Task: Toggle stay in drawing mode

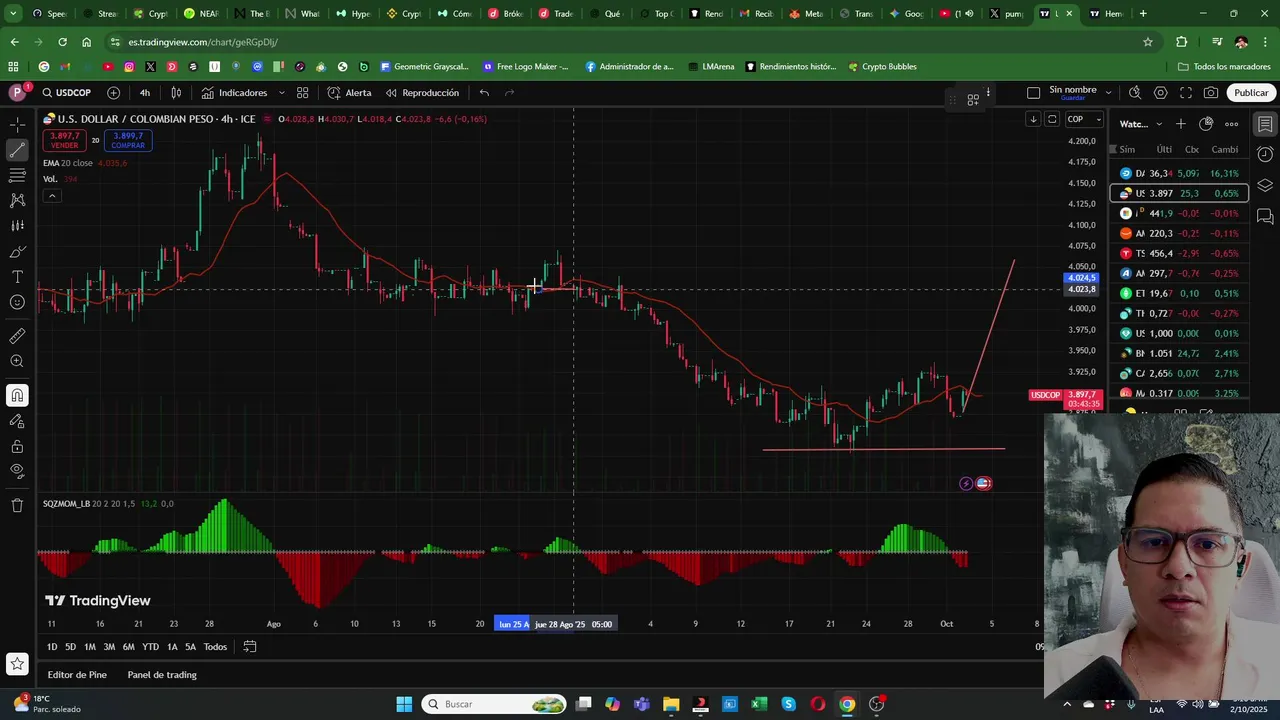Action: pos(17,421)
